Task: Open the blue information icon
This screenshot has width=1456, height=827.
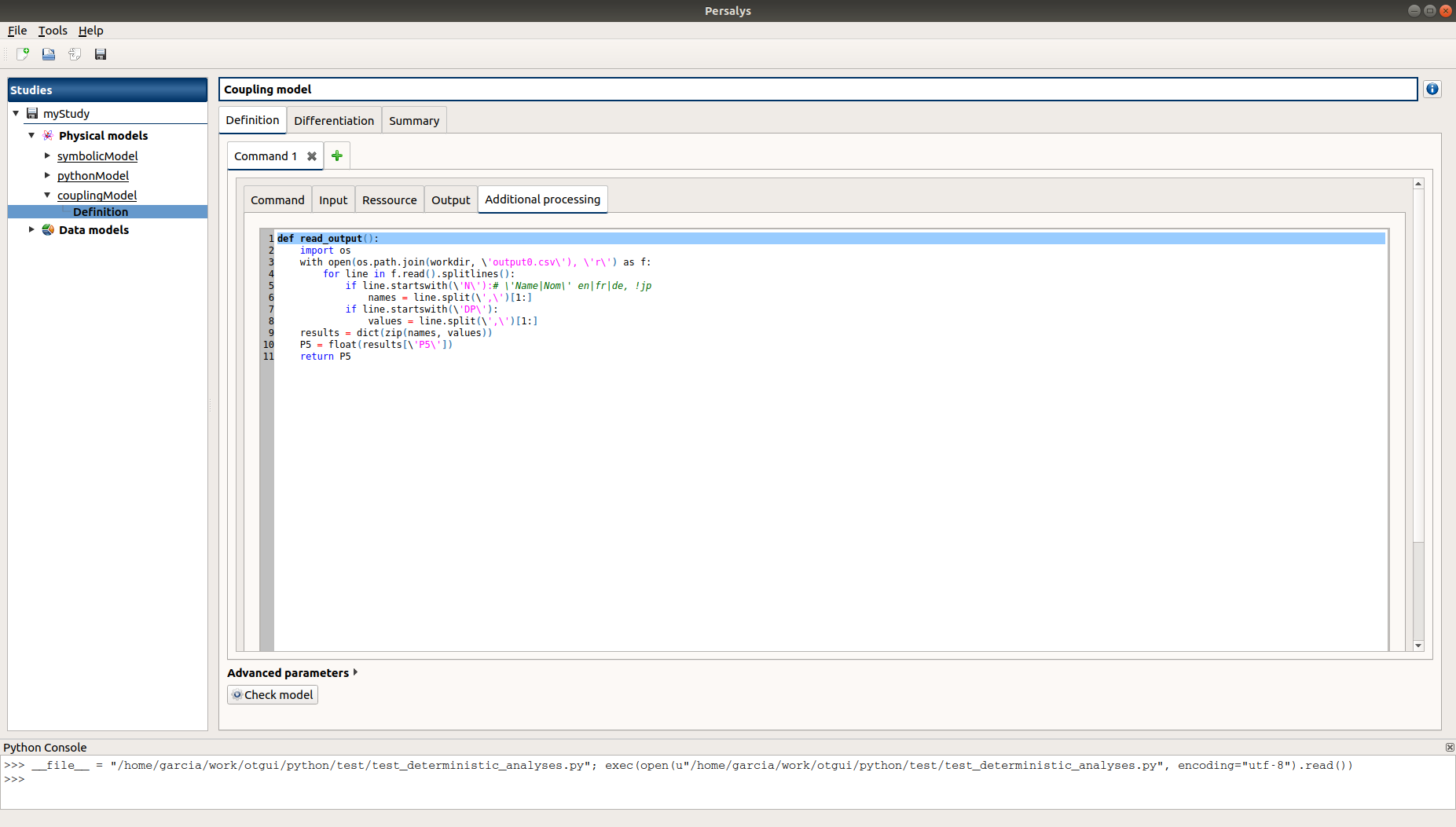Action: pyautogui.click(x=1432, y=90)
